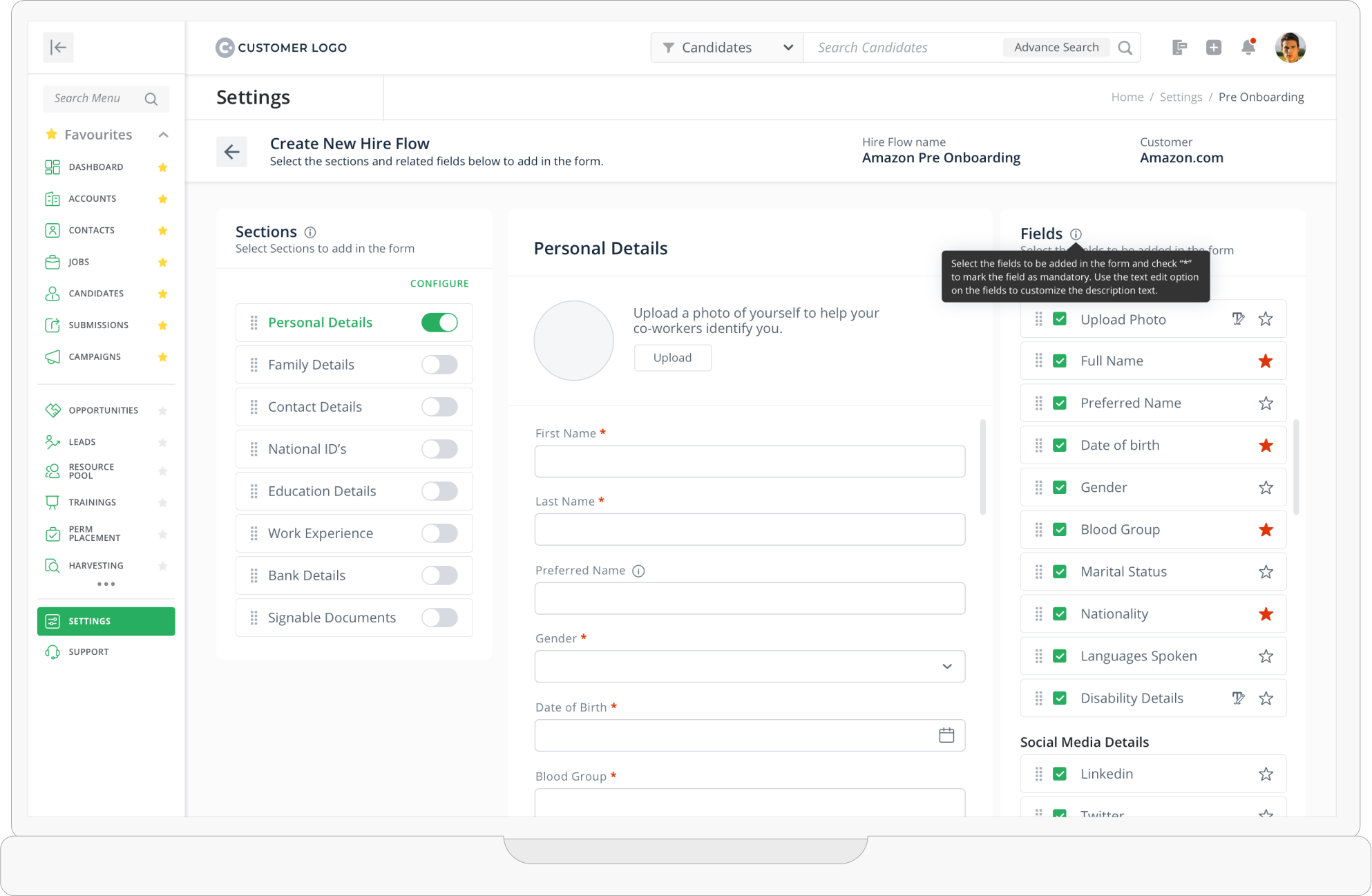This screenshot has width=1372, height=896.
Task: Click the Fields panel vertical scrollbar
Action: (x=1296, y=467)
